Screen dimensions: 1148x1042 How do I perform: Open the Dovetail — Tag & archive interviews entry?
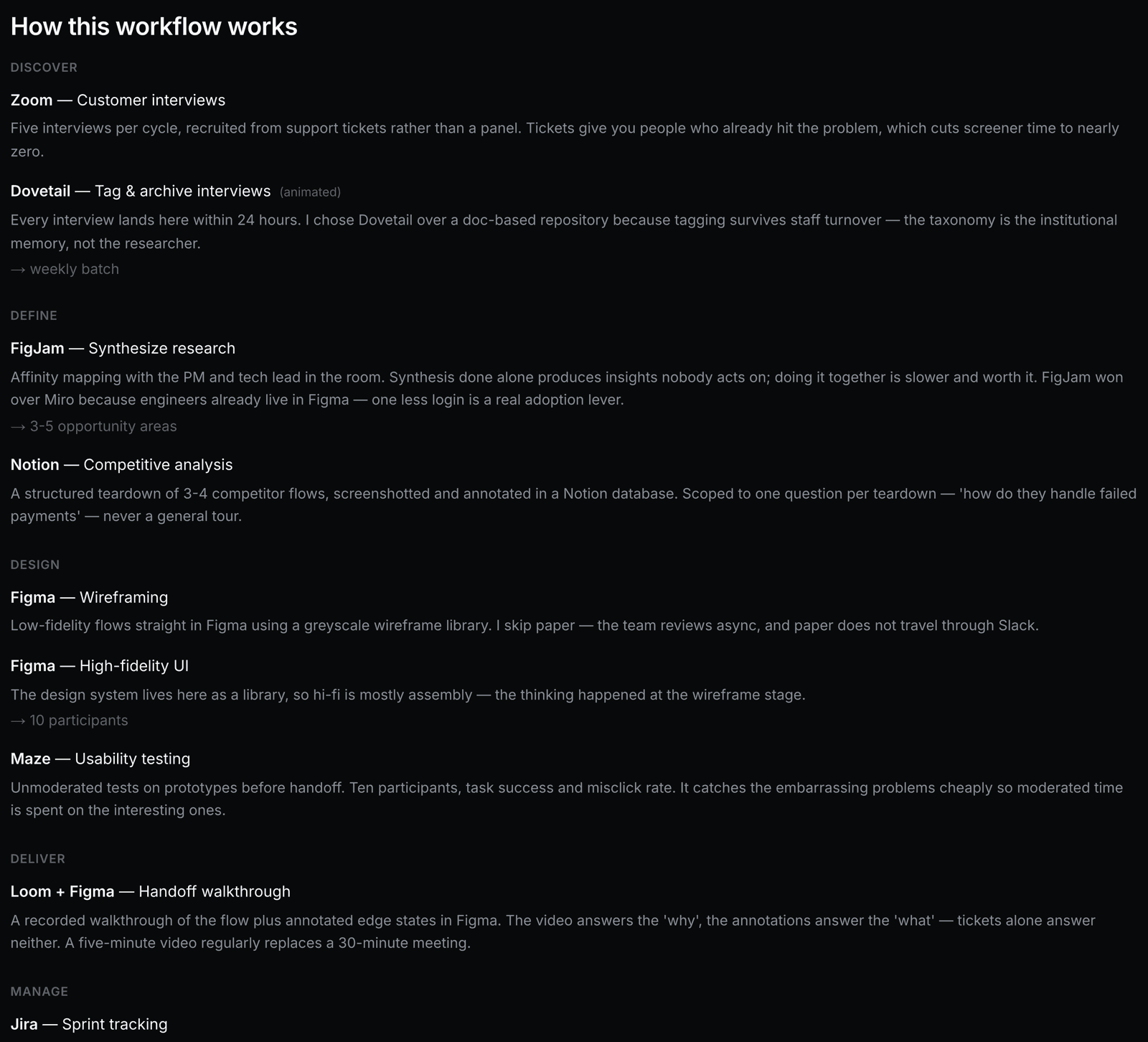(141, 191)
